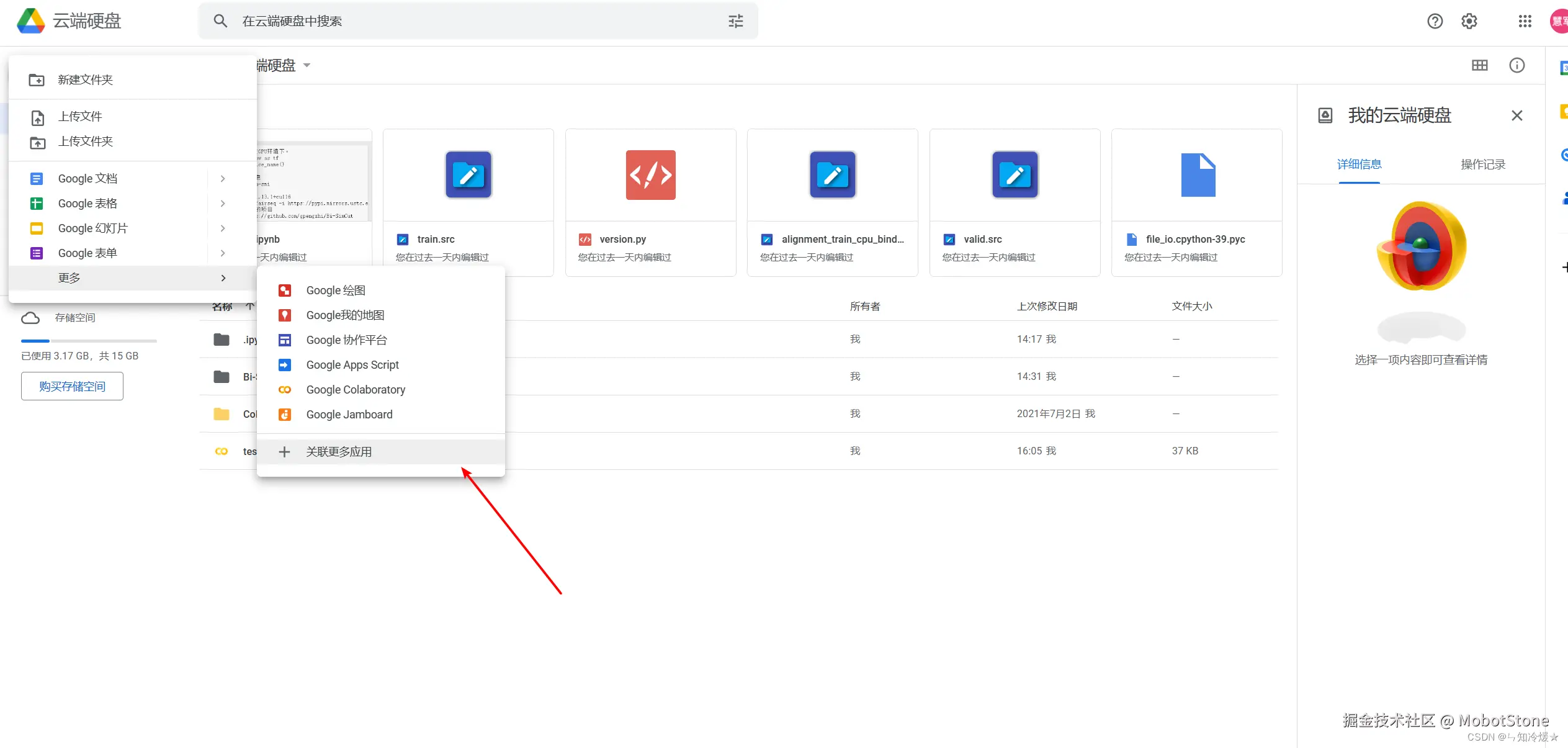
Task: Click 关联更多应用 menu entry
Action: (x=339, y=452)
